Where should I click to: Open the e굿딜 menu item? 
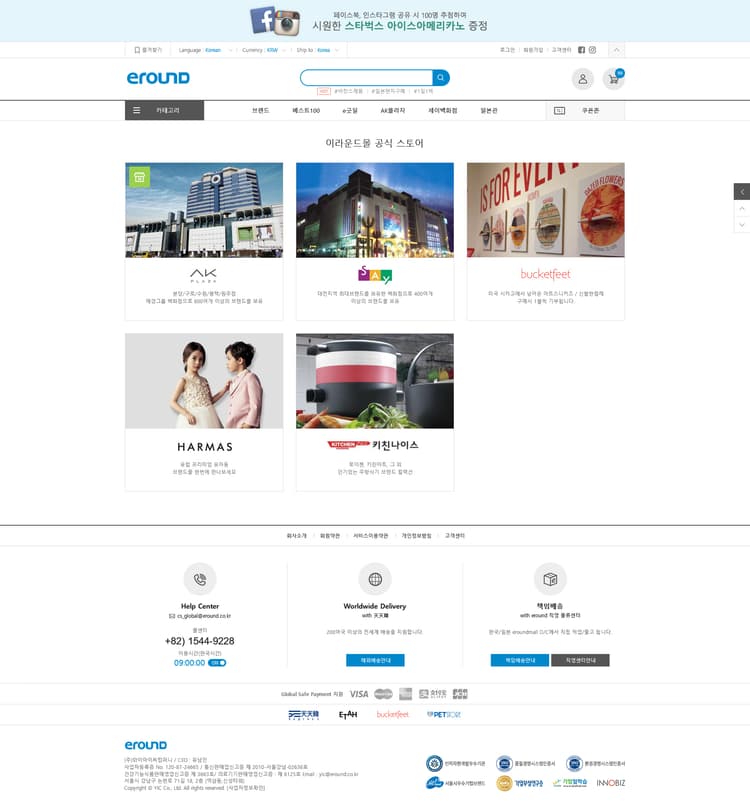point(350,110)
